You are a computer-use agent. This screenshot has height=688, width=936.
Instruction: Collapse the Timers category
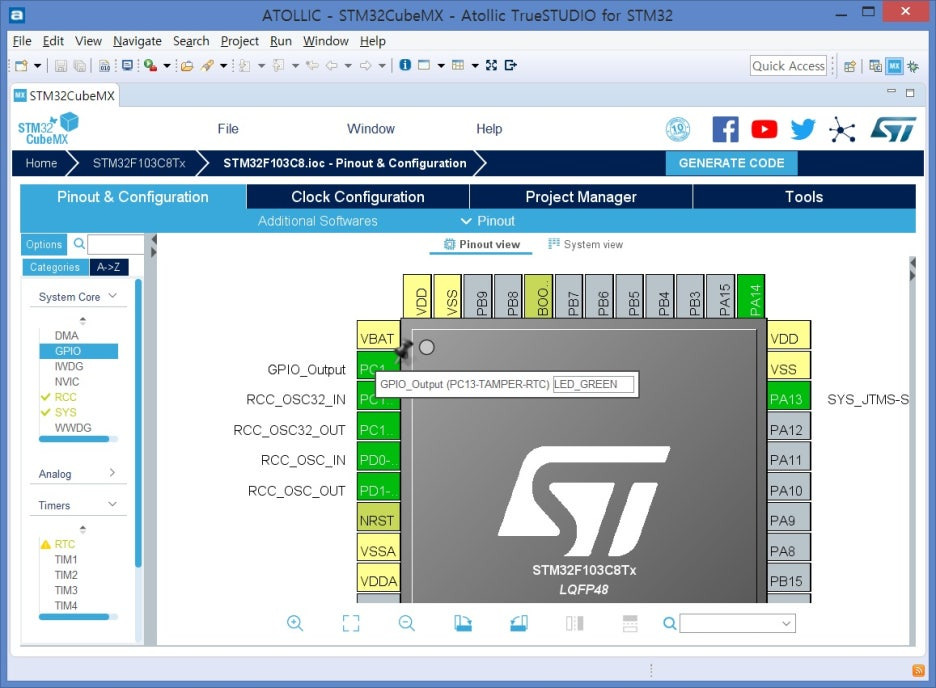coord(112,504)
